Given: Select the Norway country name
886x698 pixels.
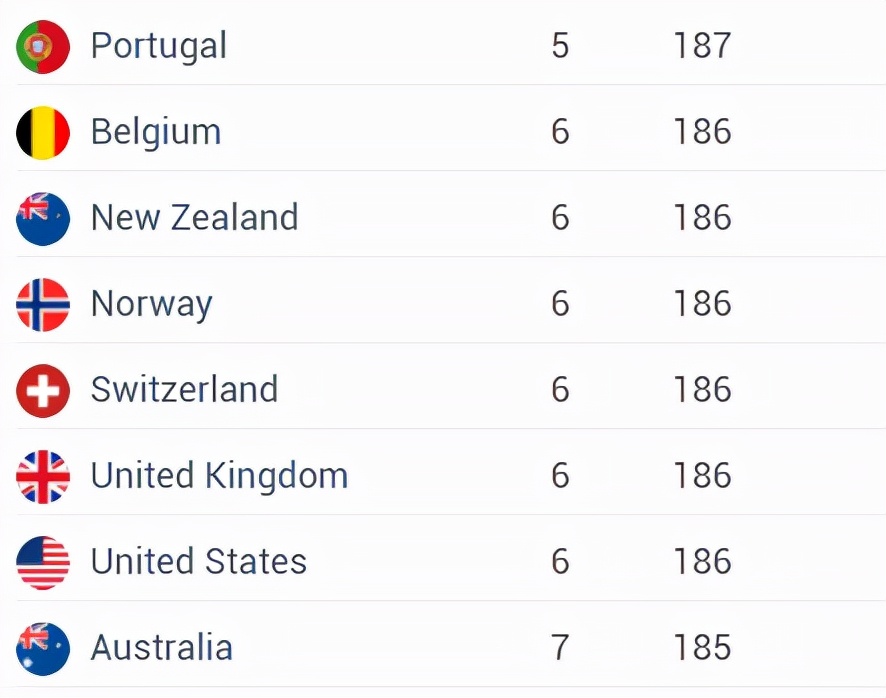Looking at the screenshot, I should click(151, 305).
